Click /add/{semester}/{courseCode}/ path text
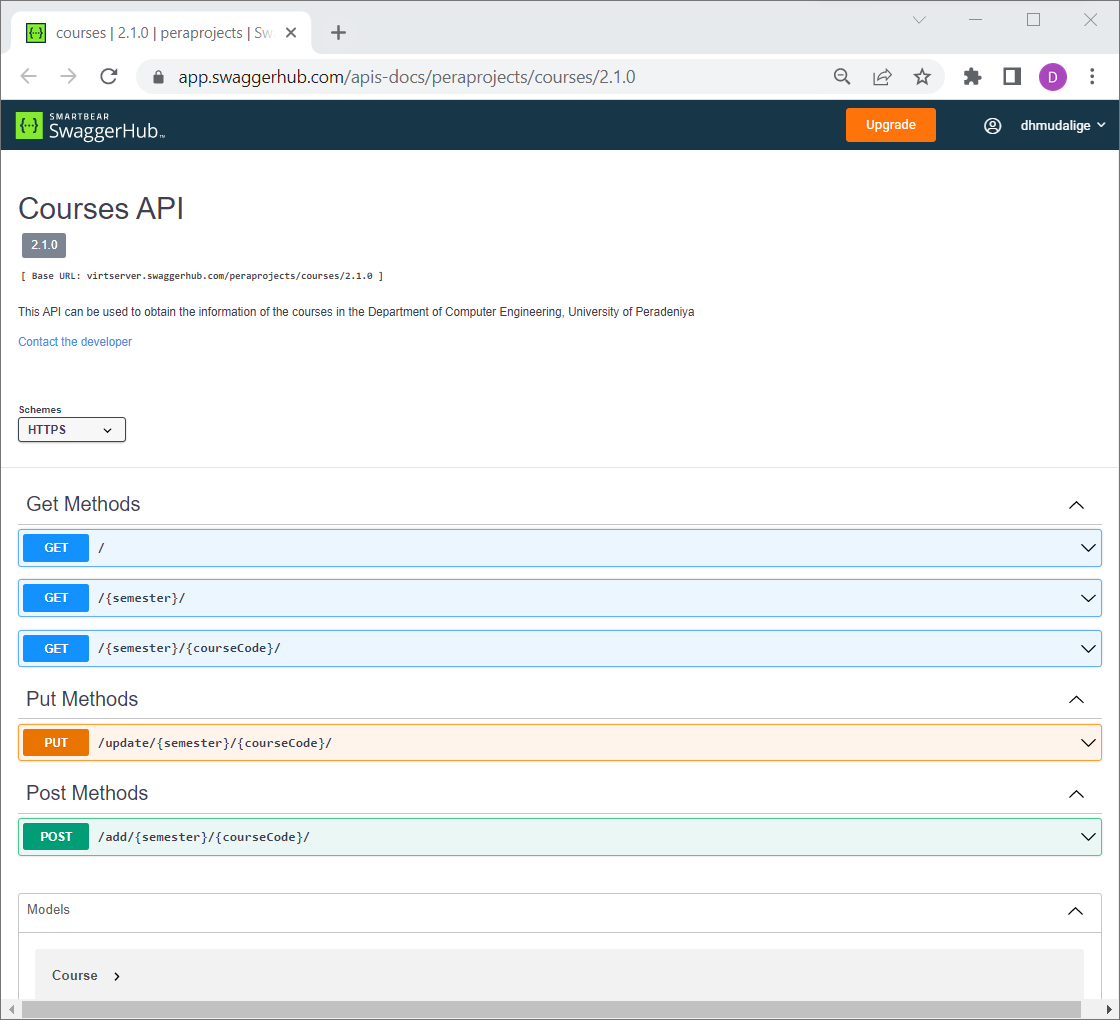 click(204, 837)
